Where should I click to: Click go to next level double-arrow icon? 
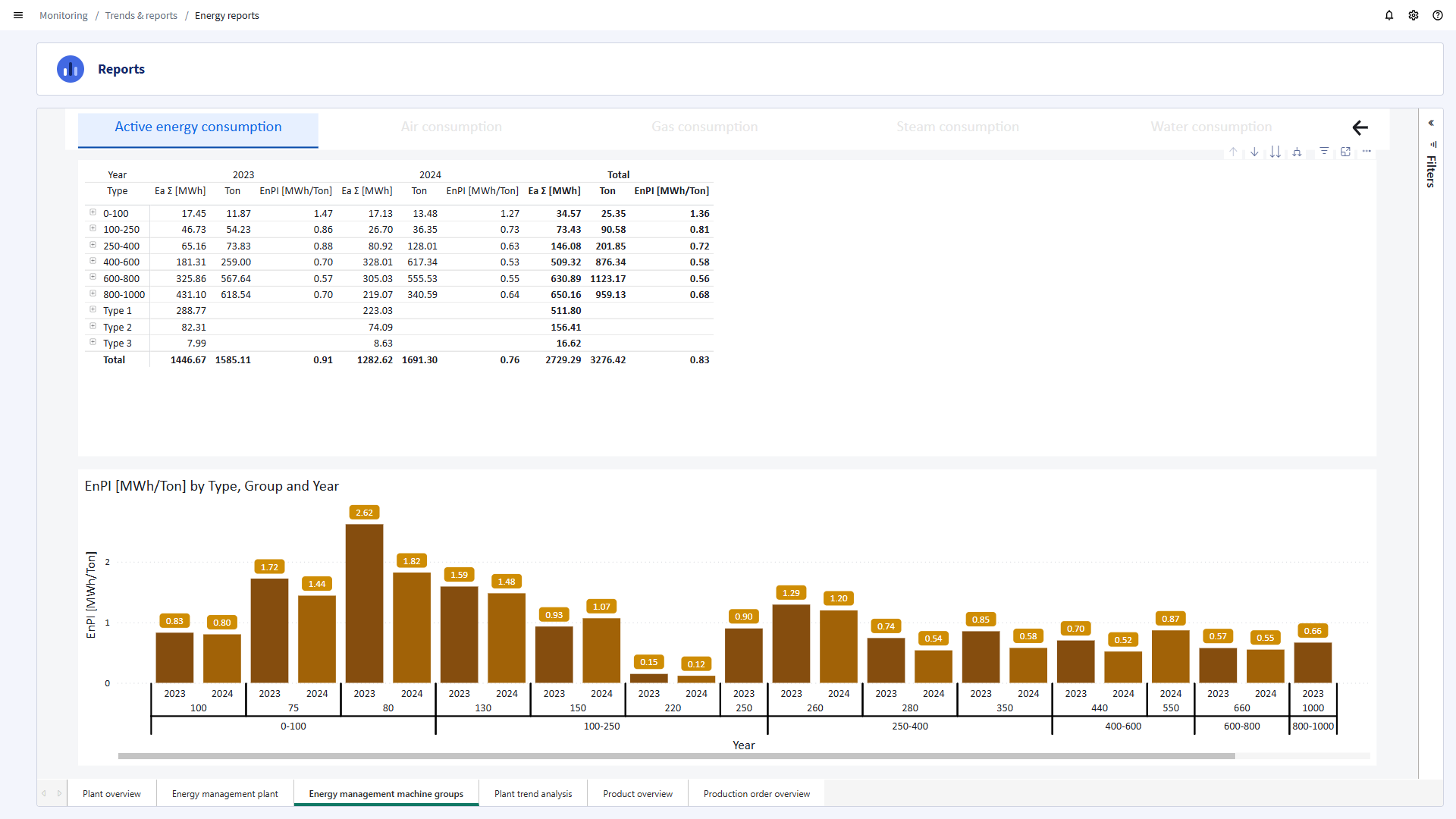1276,152
